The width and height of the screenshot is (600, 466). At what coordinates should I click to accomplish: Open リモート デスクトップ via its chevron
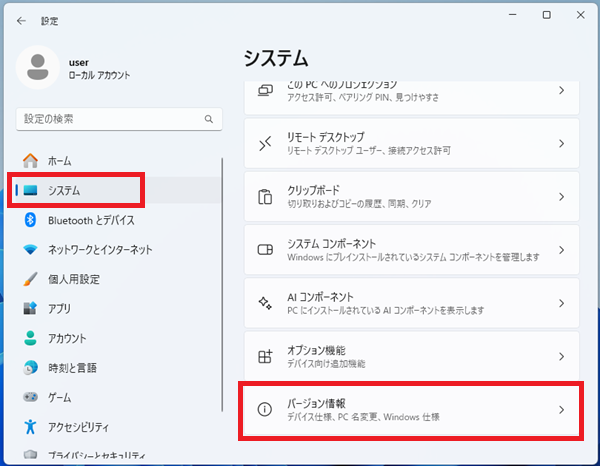(x=561, y=143)
